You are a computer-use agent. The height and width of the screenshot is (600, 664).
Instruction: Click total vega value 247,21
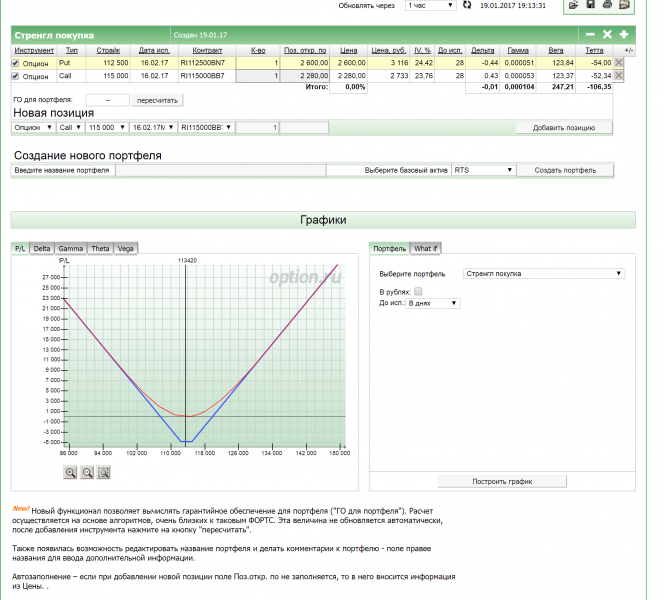pyautogui.click(x=562, y=87)
